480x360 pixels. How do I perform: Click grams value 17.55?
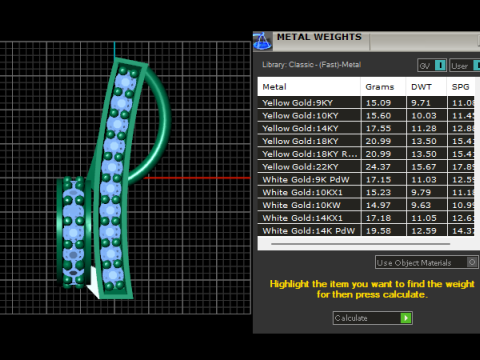pyautogui.click(x=378, y=128)
